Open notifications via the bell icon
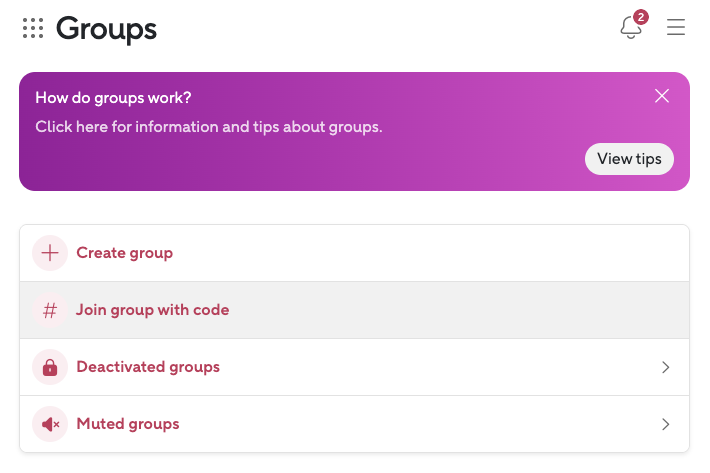710x473 pixels. point(631,28)
